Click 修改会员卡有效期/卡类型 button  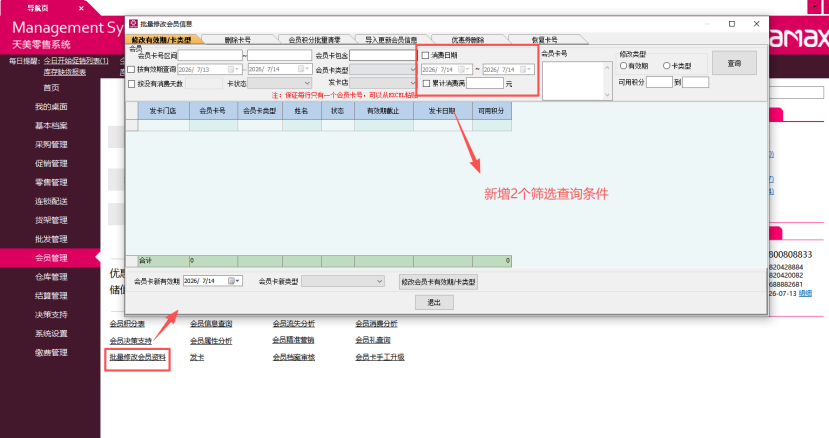pos(438,282)
